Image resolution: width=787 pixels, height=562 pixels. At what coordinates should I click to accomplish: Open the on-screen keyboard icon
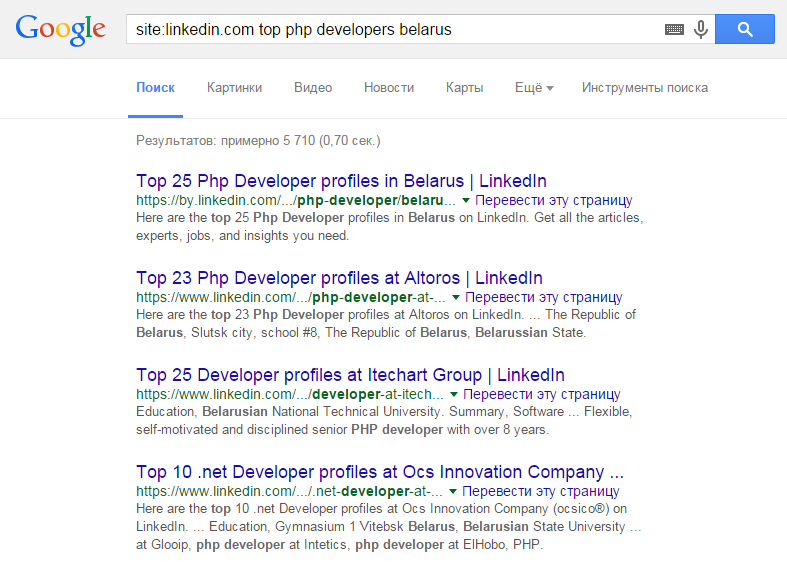click(675, 30)
